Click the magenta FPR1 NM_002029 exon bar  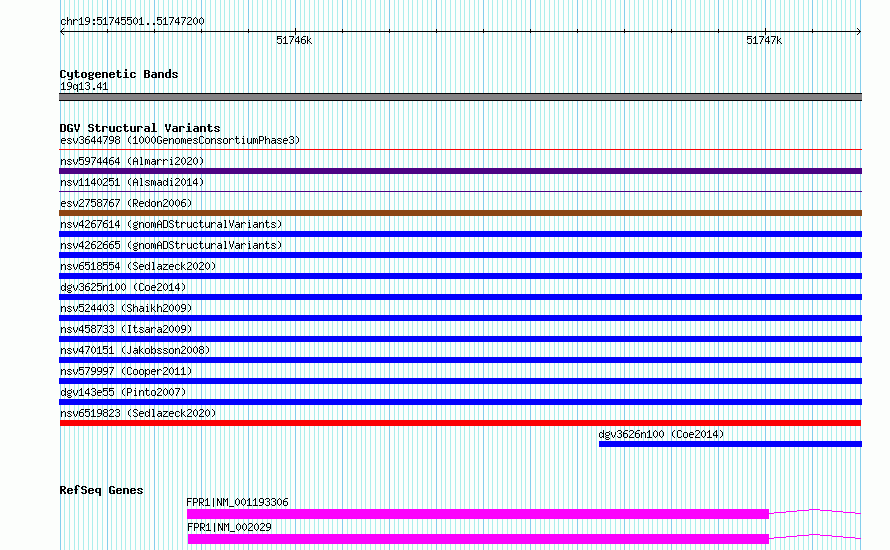click(478, 539)
